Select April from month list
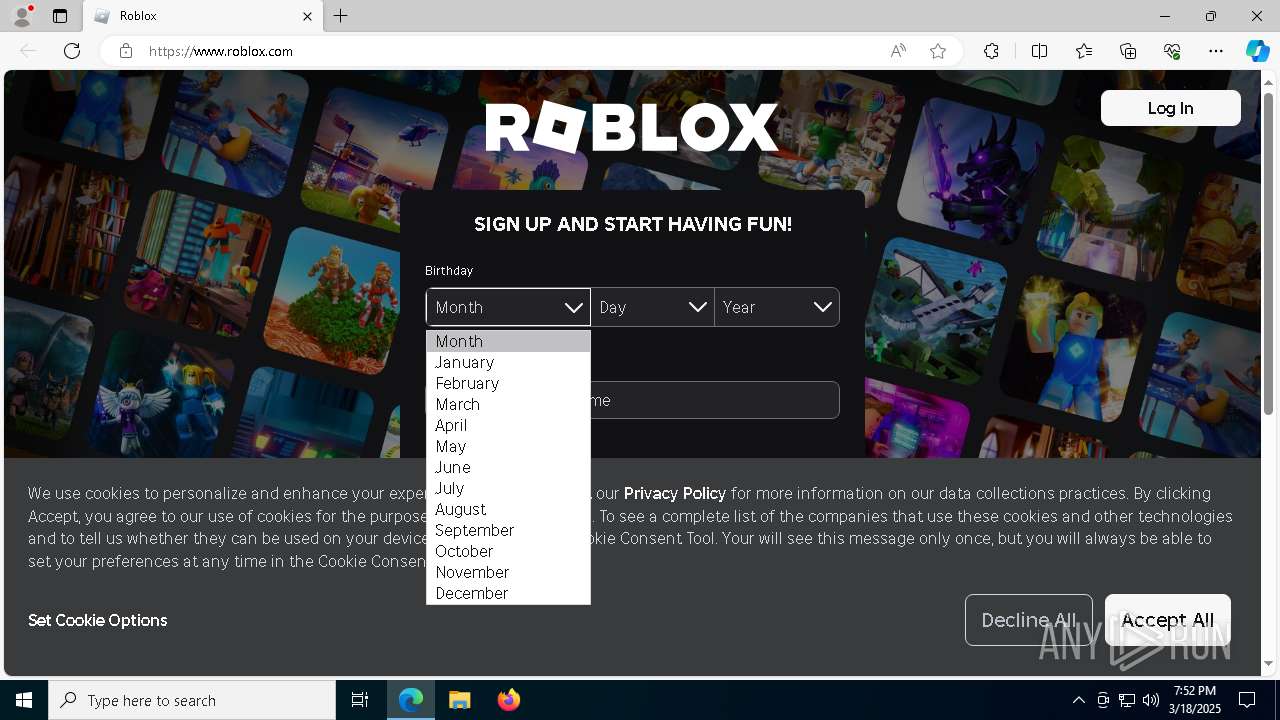 508,425
